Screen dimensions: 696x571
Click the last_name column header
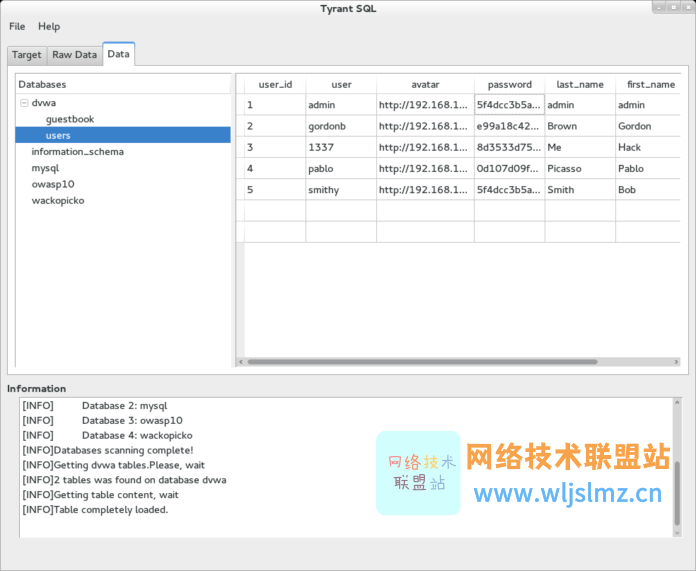tap(580, 84)
